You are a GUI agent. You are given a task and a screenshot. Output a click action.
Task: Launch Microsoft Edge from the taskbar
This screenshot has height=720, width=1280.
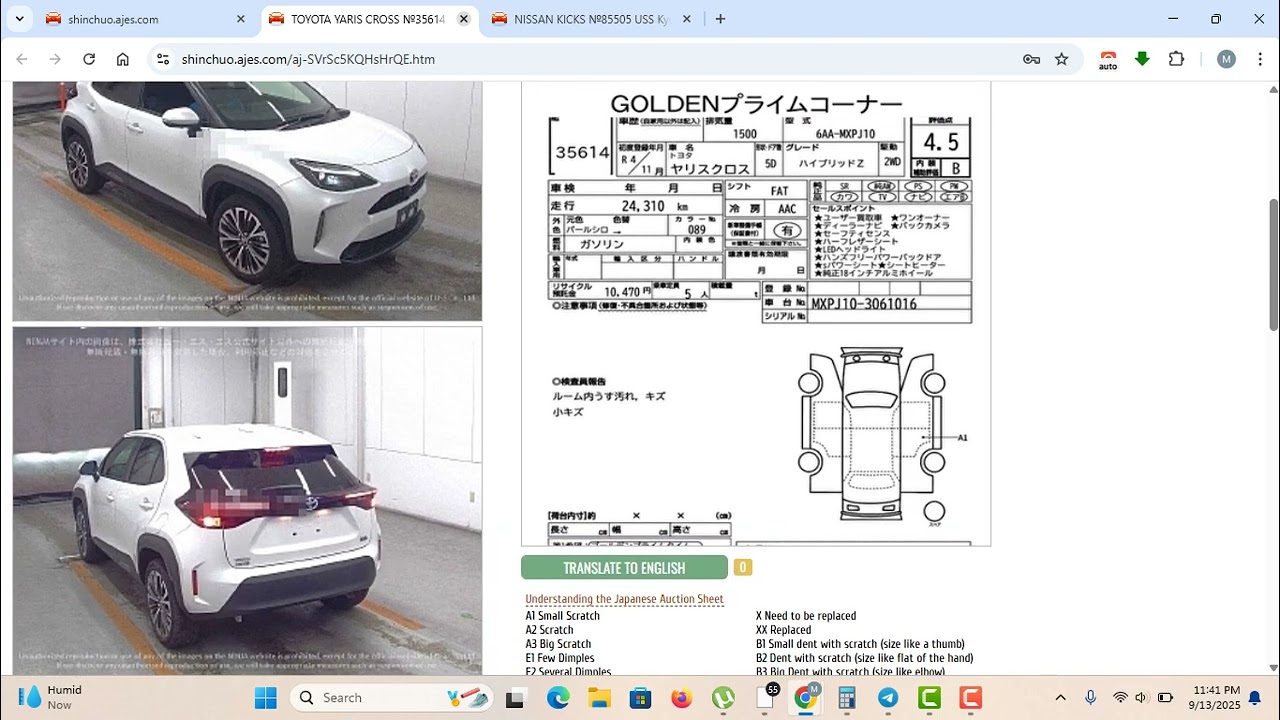click(x=558, y=698)
